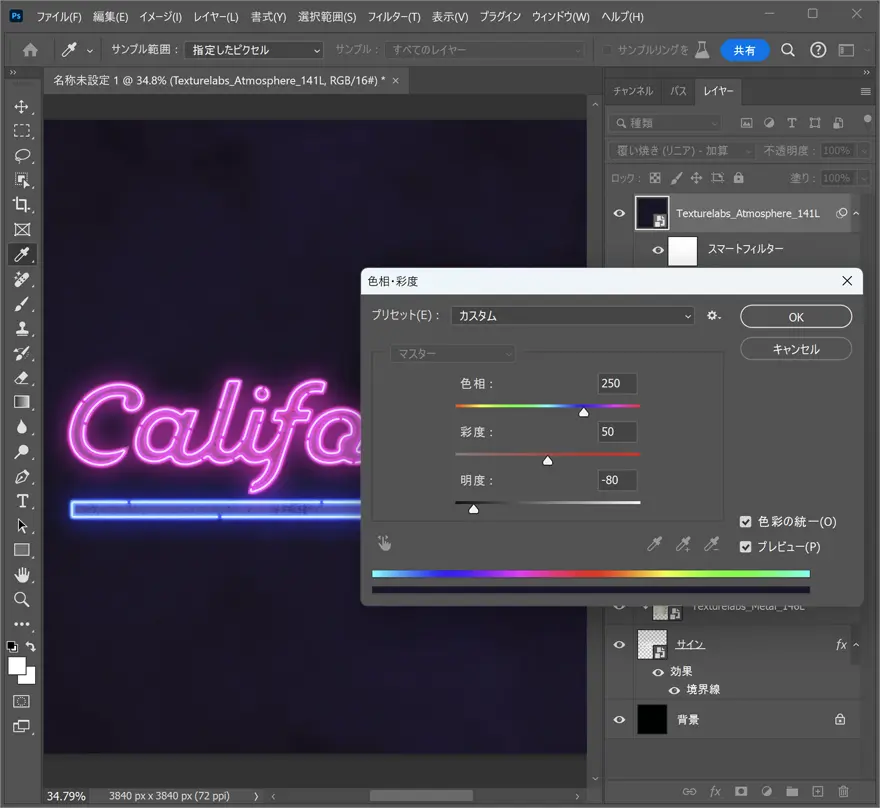The width and height of the screenshot is (880, 808).
Task: Select the Zoom tool in toolbar
Action: pyautogui.click(x=22, y=599)
